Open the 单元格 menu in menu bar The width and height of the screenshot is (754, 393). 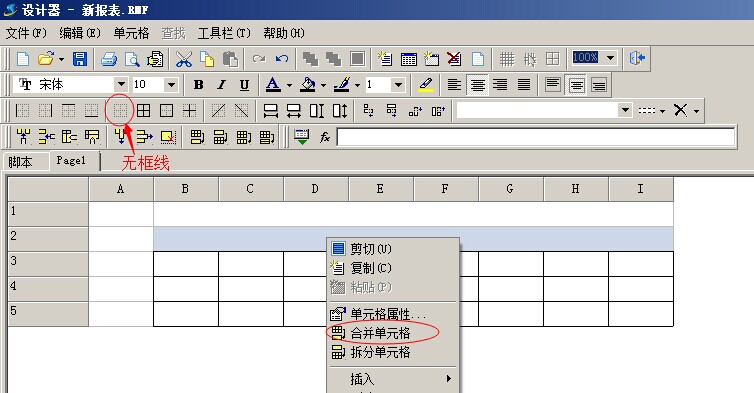131,33
